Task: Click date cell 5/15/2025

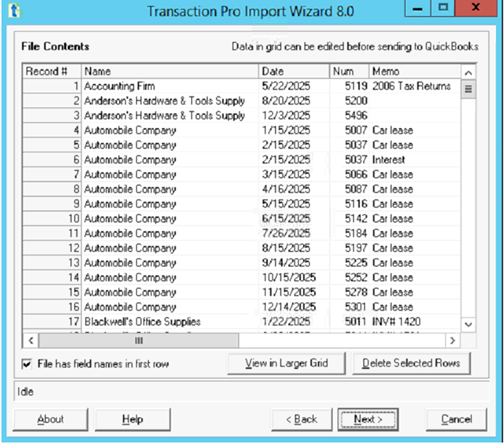Action: tap(294, 204)
